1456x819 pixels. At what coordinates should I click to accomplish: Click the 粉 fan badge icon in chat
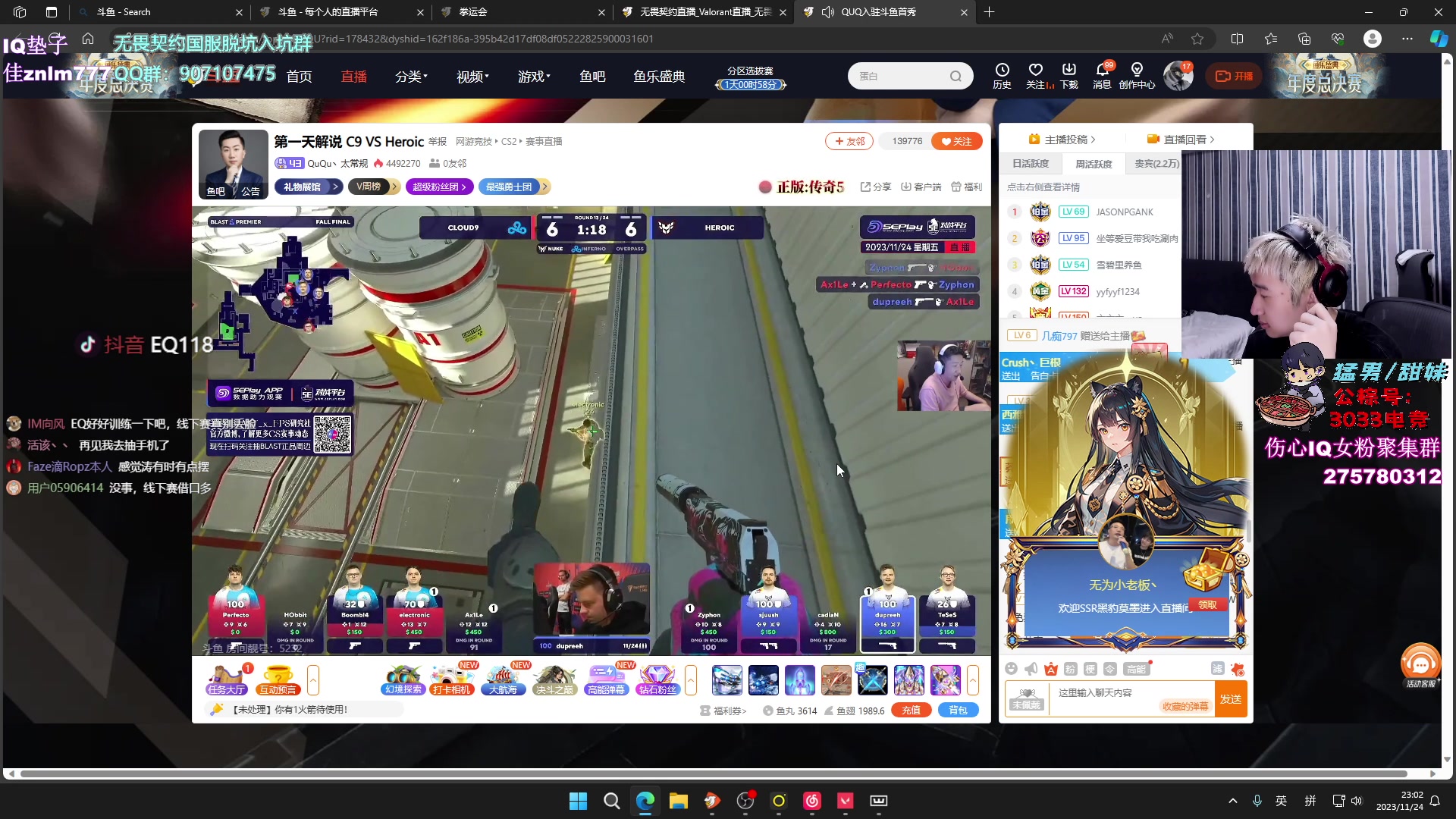click(1070, 669)
